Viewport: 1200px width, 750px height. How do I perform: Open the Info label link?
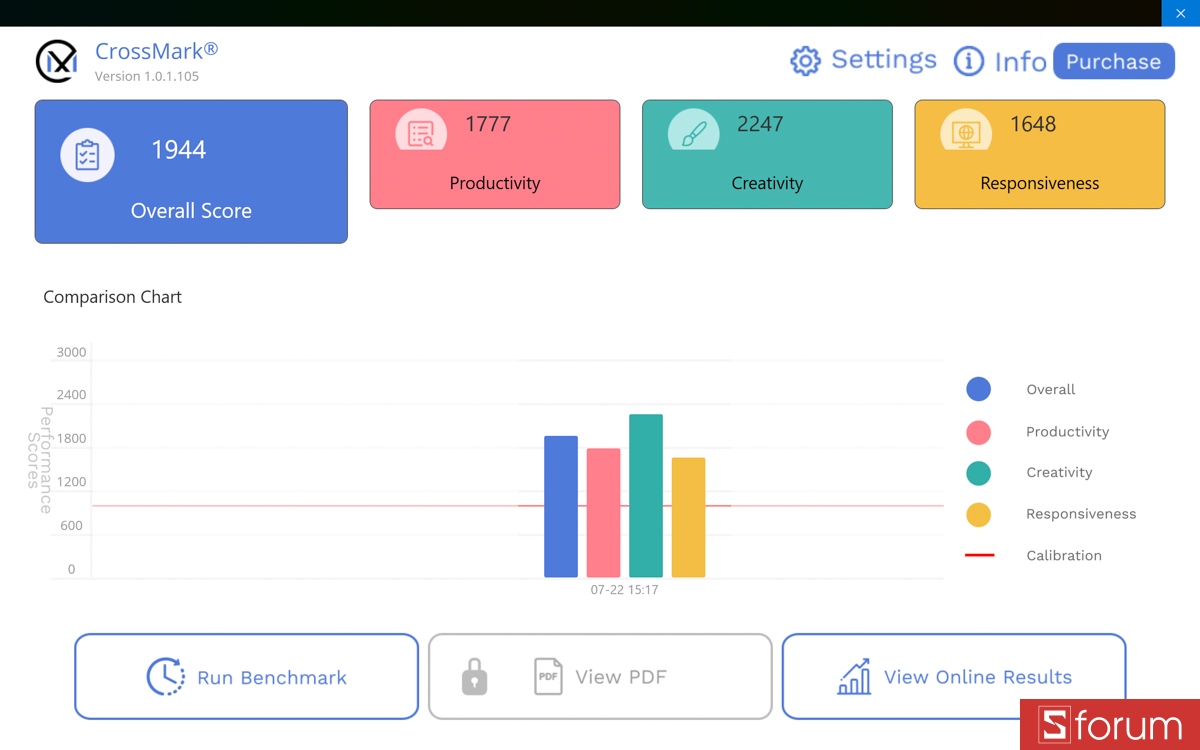point(1020,61)
